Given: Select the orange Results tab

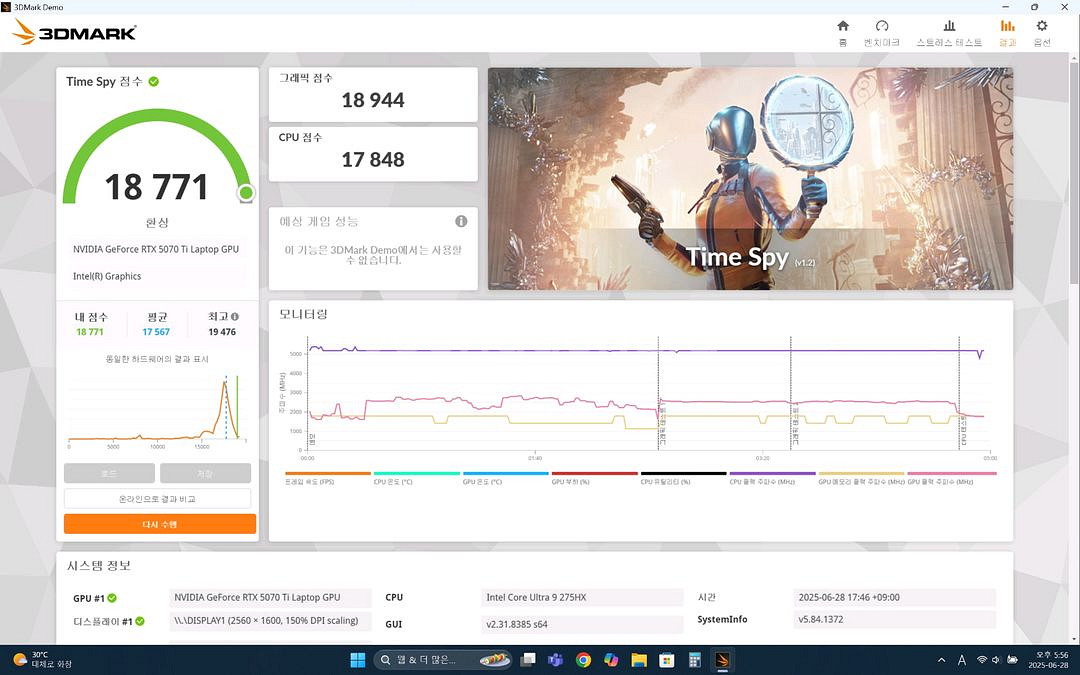Looking at the screenshot, I should tap(1007, 32).
